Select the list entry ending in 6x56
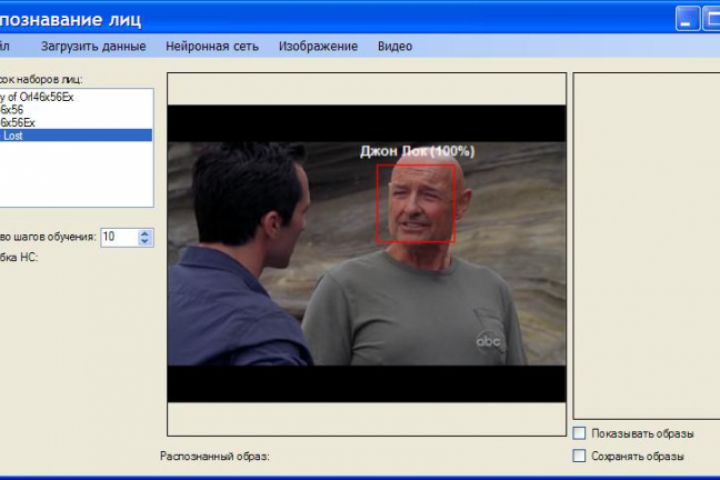 pos(76,110)
